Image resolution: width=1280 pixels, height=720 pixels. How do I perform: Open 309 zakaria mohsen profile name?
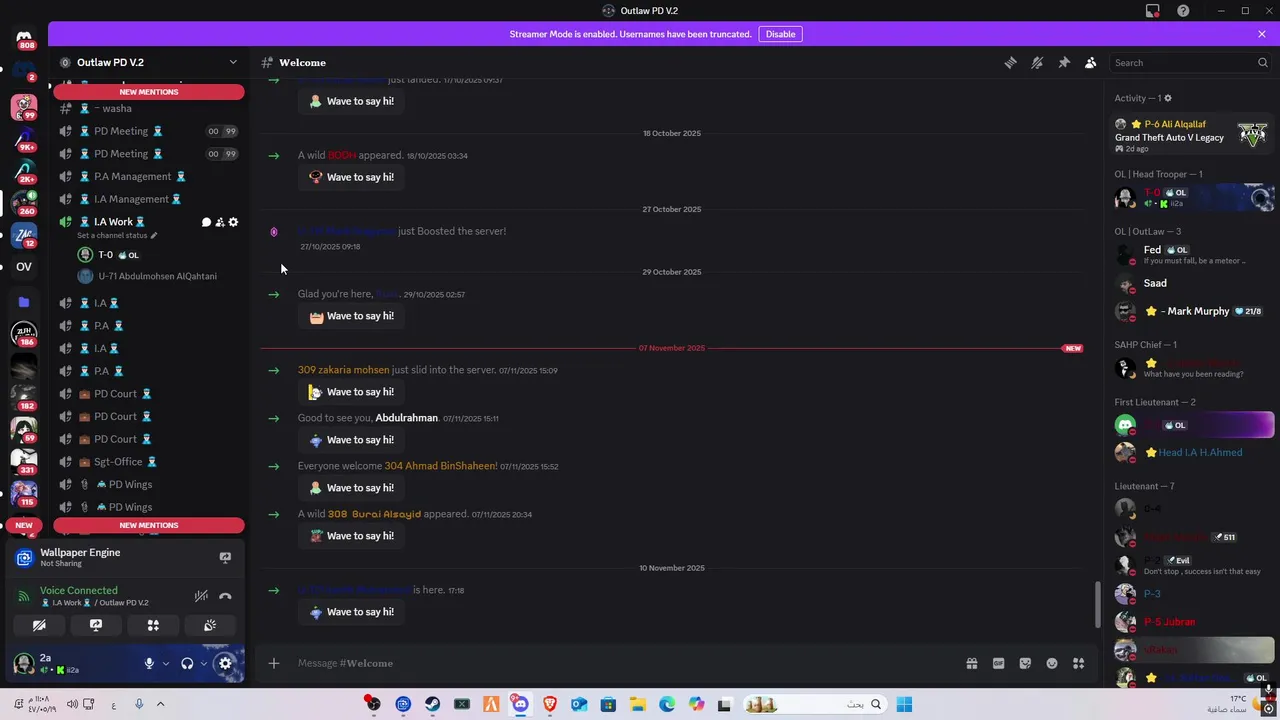point(343,370)
